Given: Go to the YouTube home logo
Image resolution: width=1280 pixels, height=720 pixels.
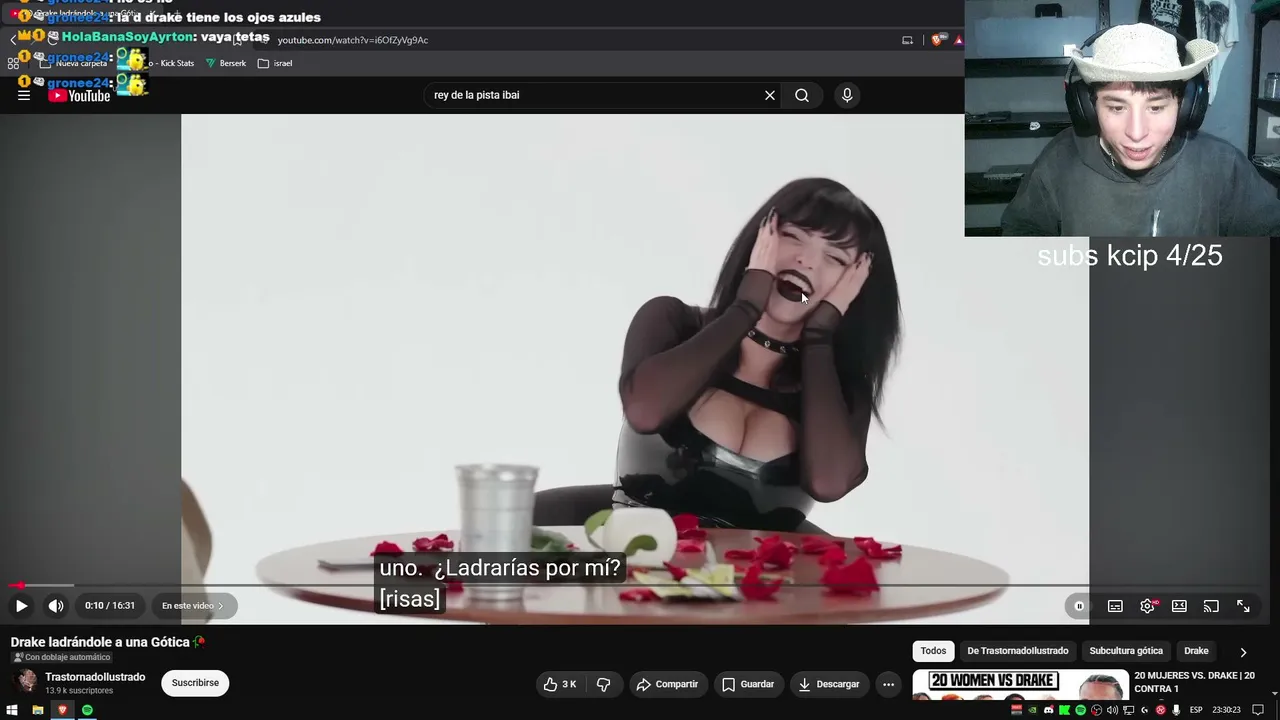Looking at the screenshot, I should (x=79, y=96).
